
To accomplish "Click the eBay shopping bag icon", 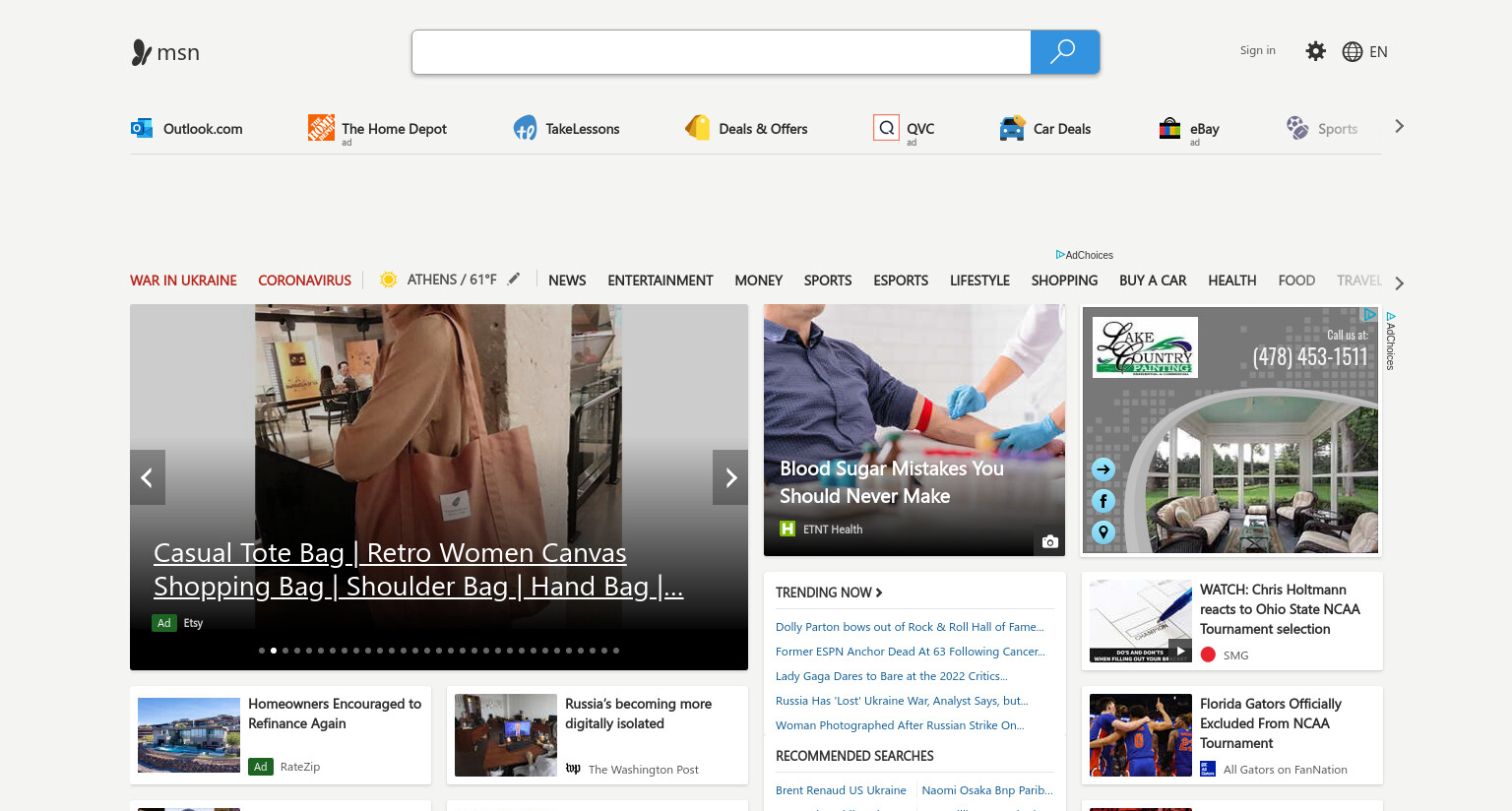I will (1169, 128).
